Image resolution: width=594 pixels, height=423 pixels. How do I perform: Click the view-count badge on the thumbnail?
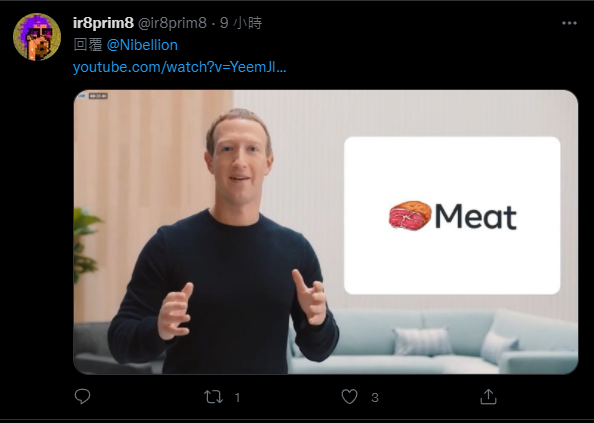coord(98,96)
